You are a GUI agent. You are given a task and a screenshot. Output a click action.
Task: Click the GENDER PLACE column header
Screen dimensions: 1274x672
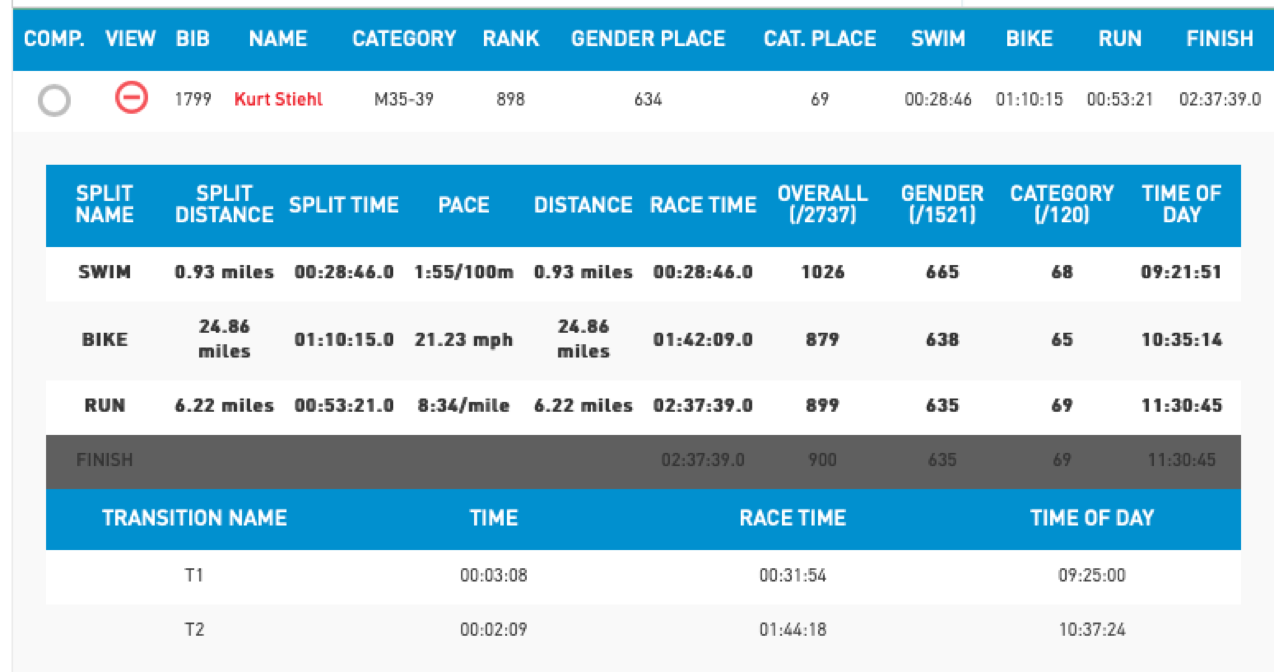click(648, 39)
